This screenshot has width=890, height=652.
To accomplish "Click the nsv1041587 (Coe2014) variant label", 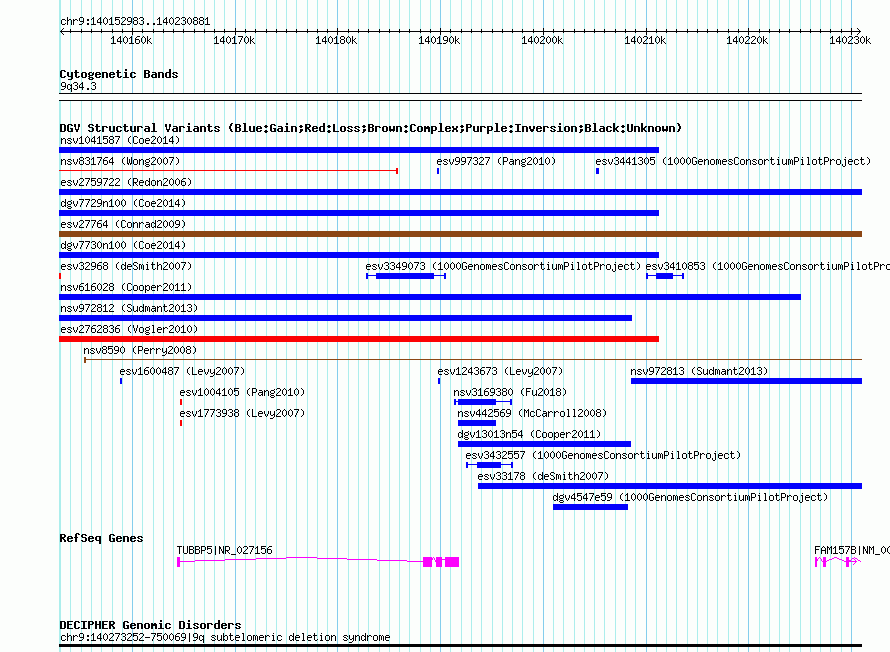I will [120, 140].
